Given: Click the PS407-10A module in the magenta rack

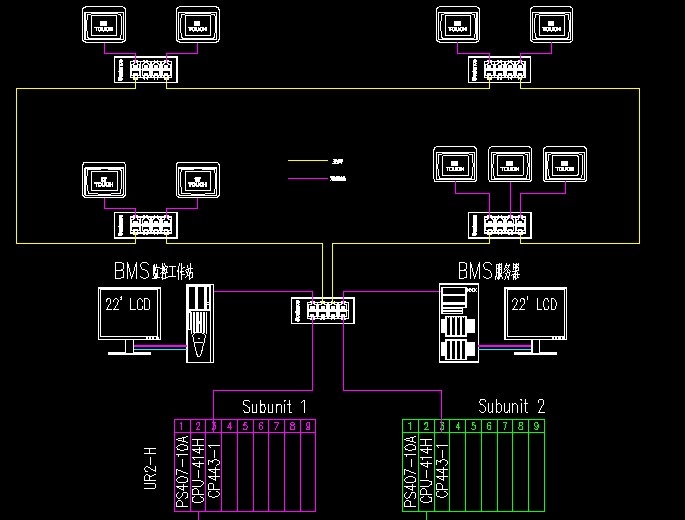Looking at the screenshot, I should tap(182, 471).
